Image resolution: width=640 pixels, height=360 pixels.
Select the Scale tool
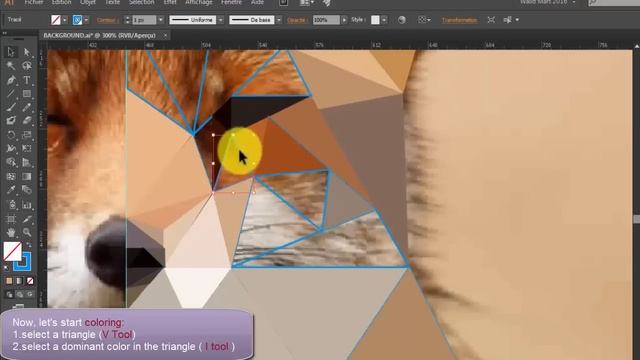(27, 135)
